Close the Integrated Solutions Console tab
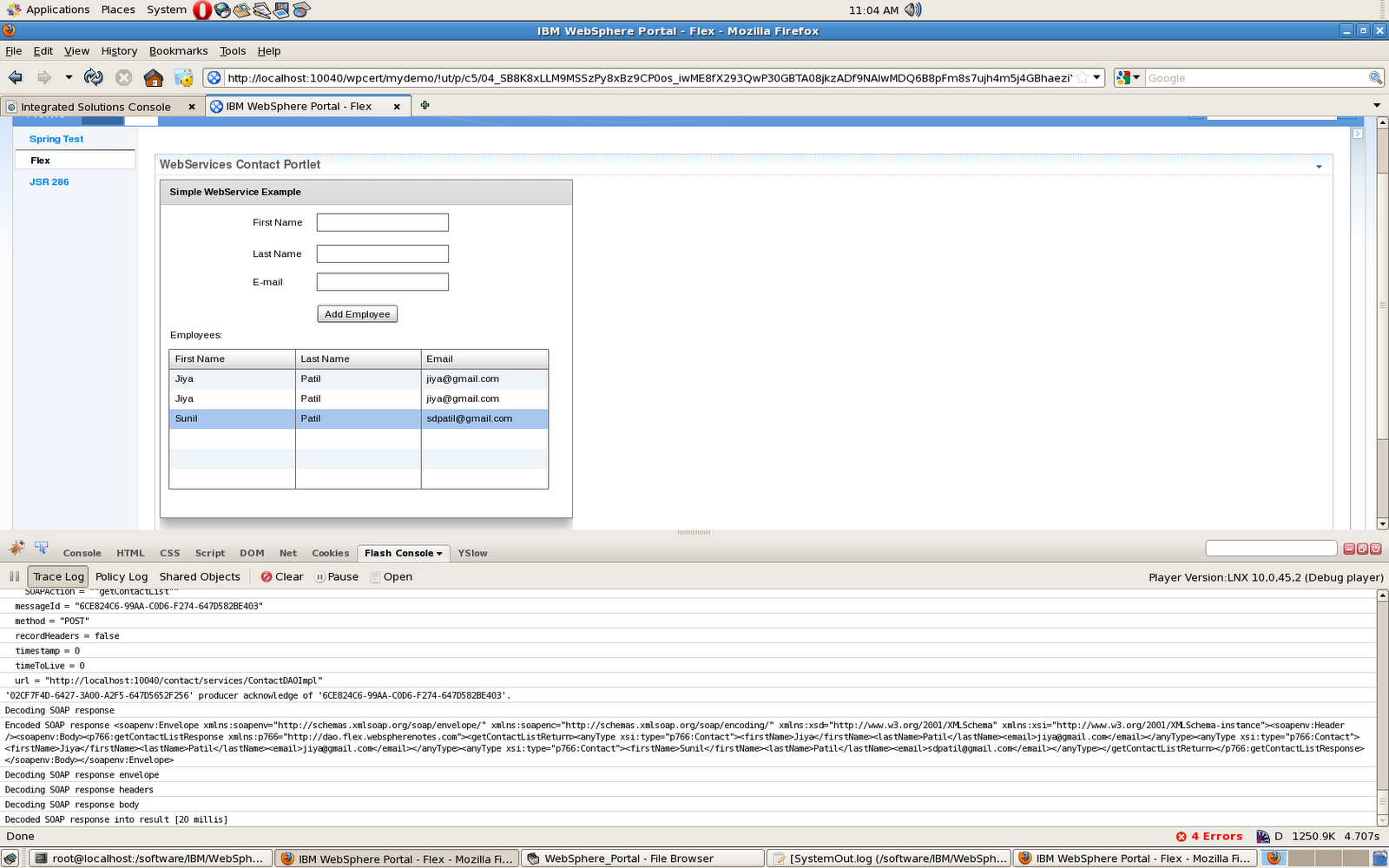Viewport: 1389px width, 868px height. pyautogui.click(x=192, y=106)
